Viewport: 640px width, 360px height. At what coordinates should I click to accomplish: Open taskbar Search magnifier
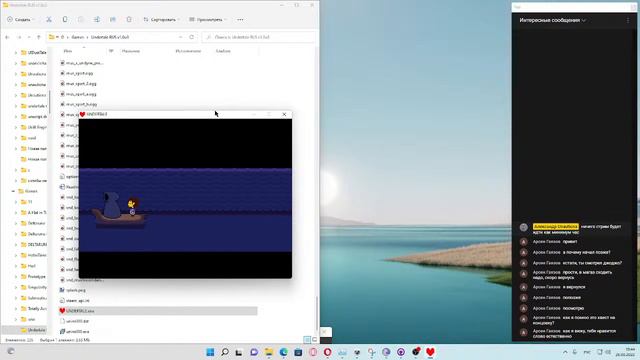click(x=225, y=352)
